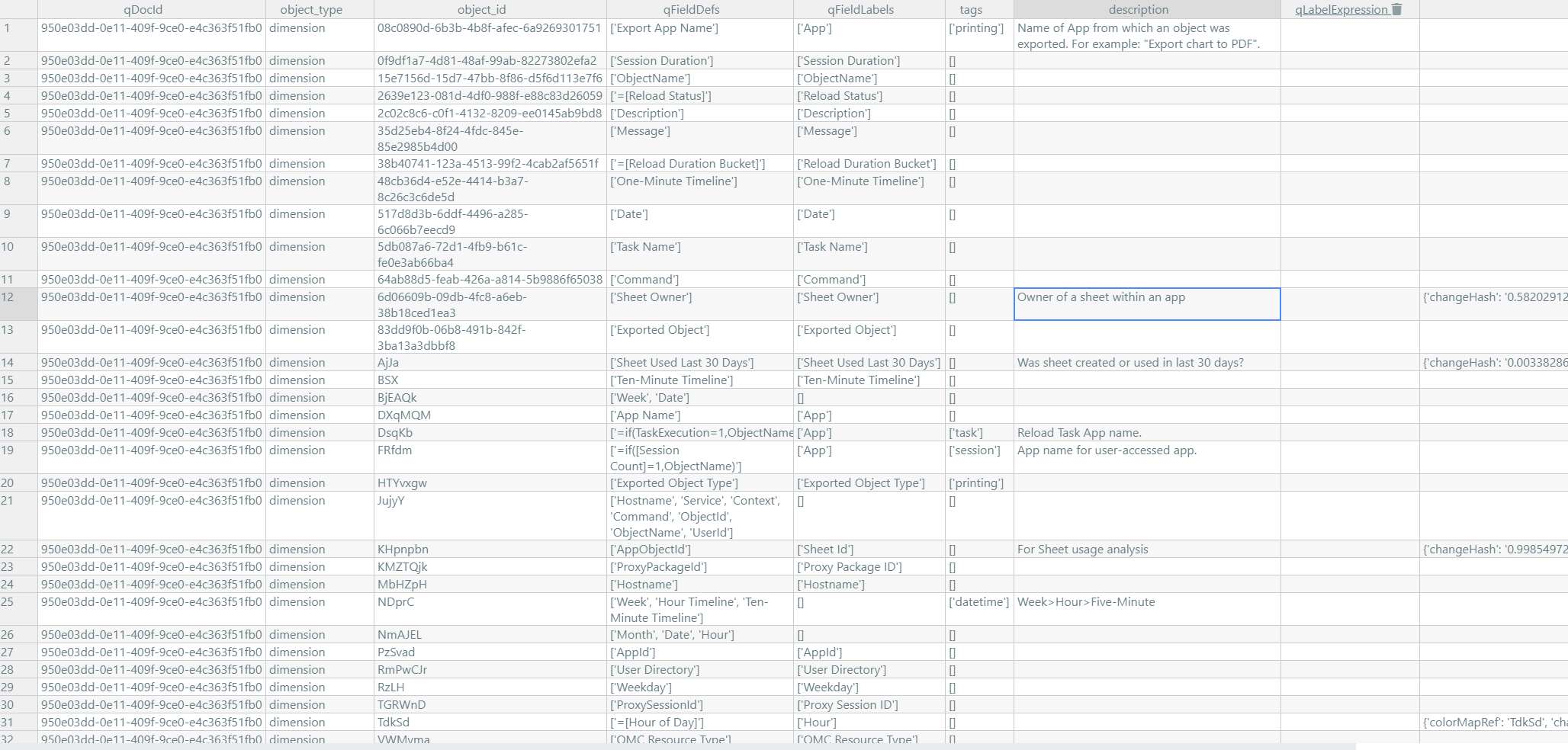Click the object_id column header

[x=490, y=9]
